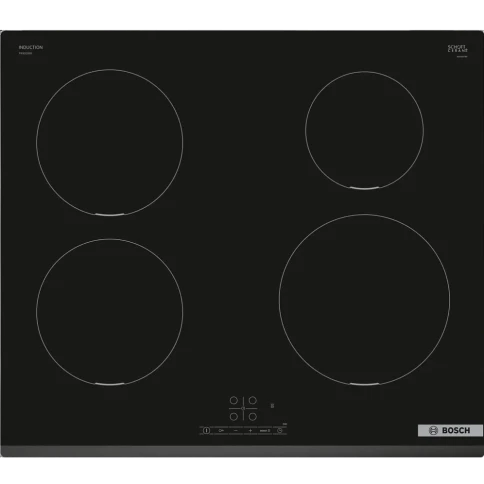Tap the main power on/off touch key
Viewport: 484px width, 484px height.
click(206, 430)
